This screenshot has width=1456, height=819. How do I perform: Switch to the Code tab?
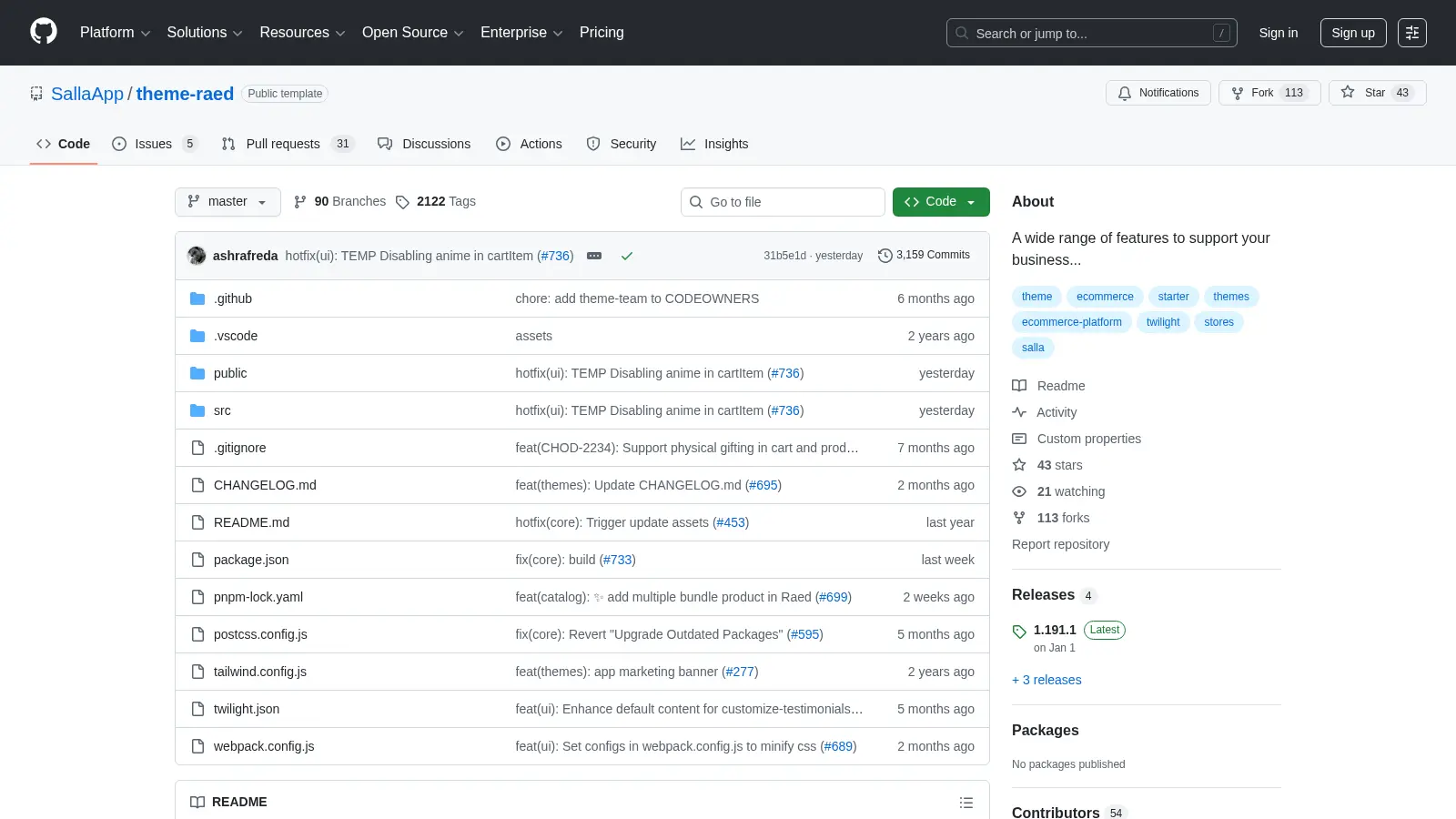click(63, 144)
